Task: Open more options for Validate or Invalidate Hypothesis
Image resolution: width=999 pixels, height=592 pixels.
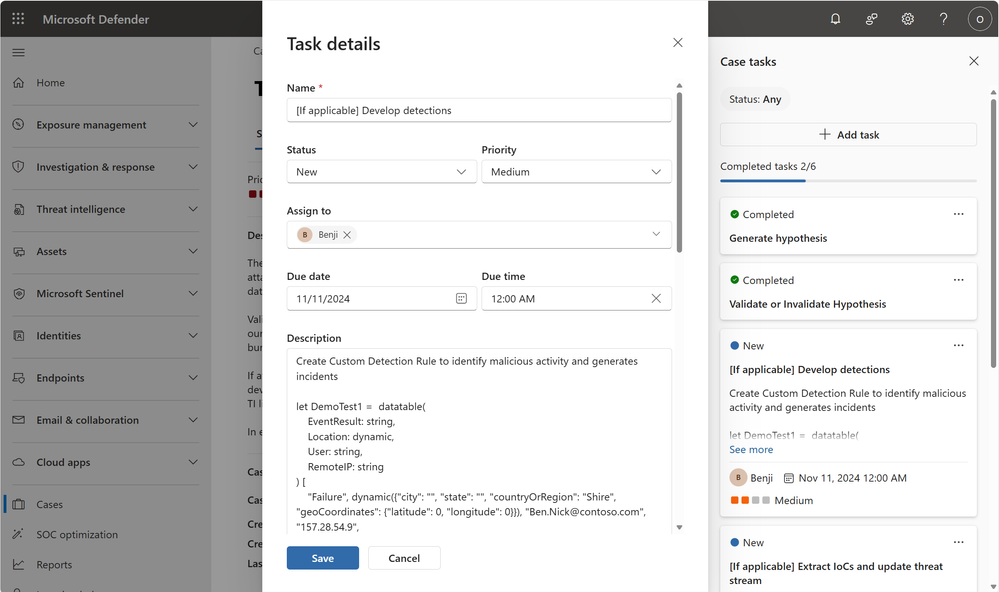Action: 958,280
